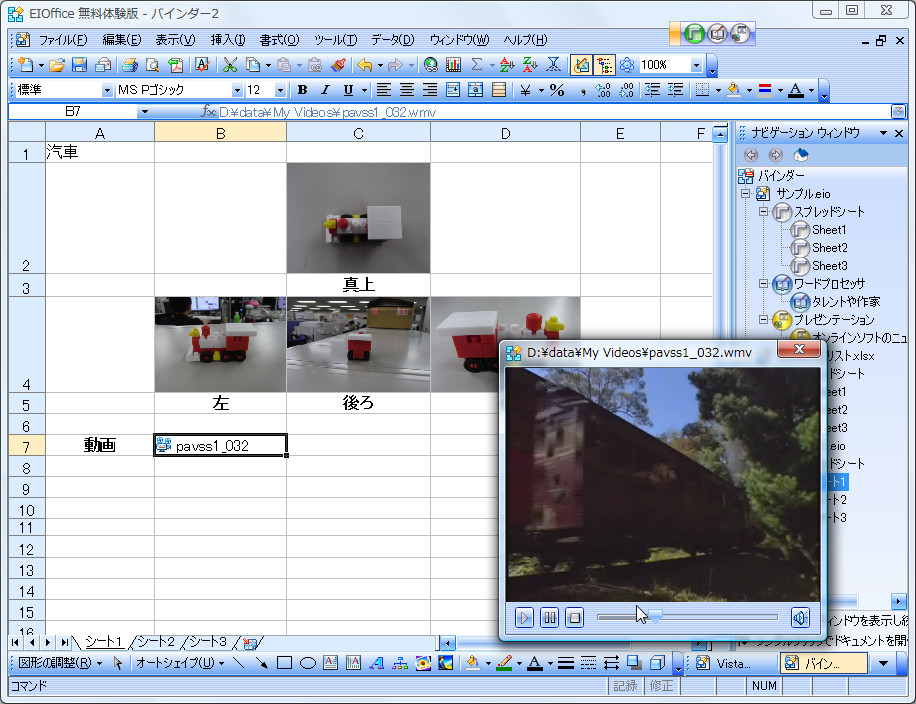Open the Name Box dropdown arrow

click(144, 112)
